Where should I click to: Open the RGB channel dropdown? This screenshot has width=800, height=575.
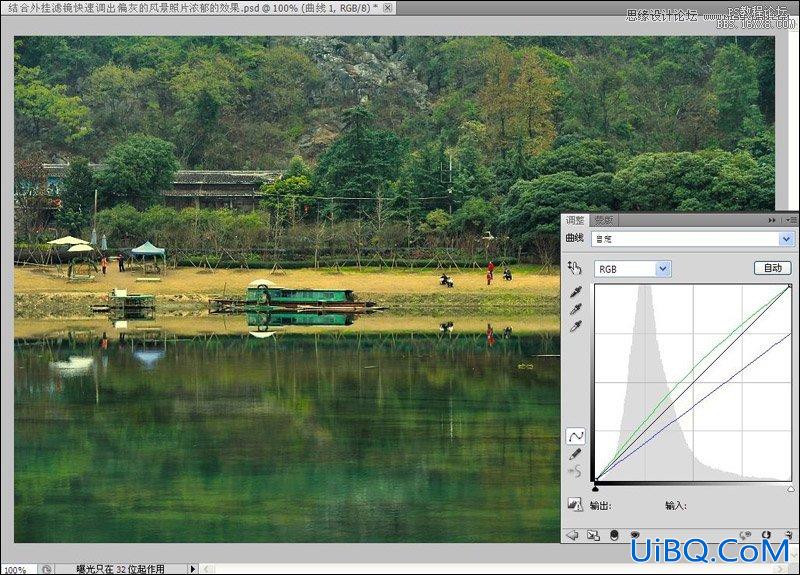633,269
